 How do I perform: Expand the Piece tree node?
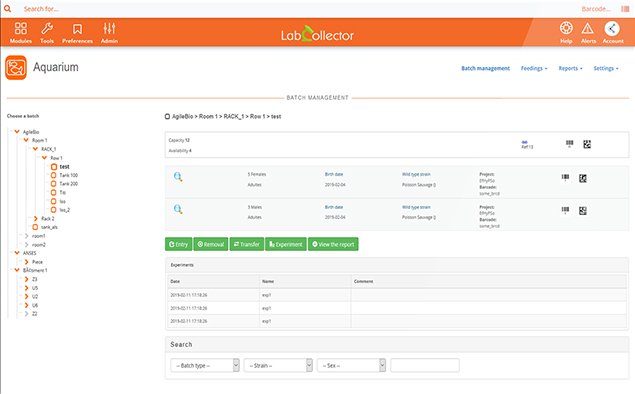[26, 262]
